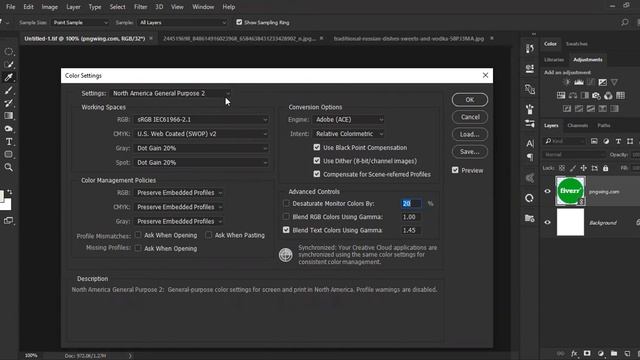Select the Gradient tool

(9, 116)
